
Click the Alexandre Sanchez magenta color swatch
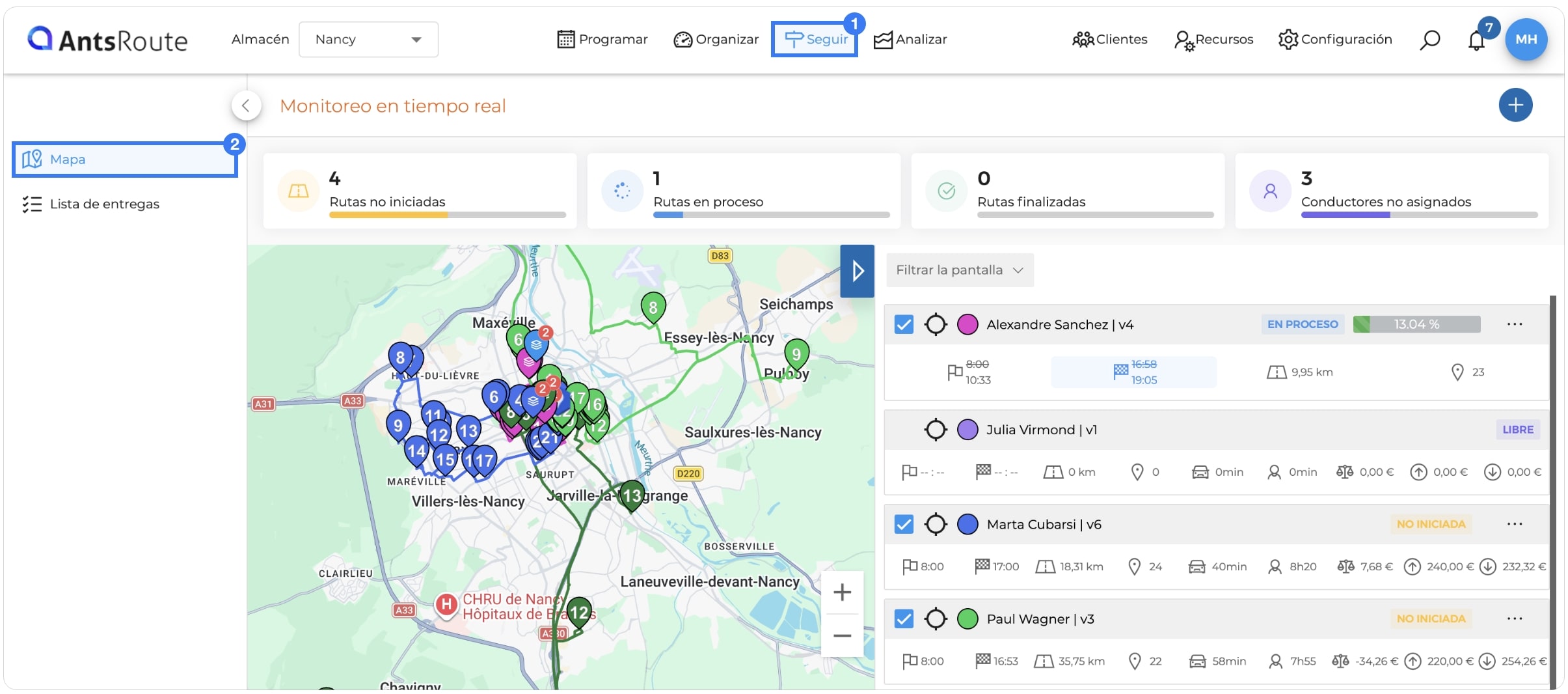pyautogui.click(x=967, y=324)
